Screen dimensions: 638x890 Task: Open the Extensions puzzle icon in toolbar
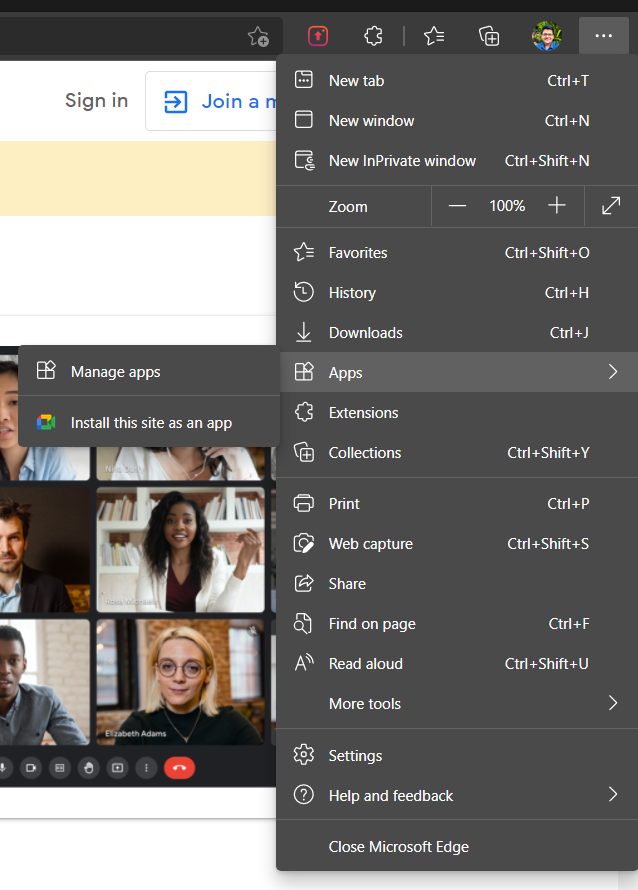(373, 36)
